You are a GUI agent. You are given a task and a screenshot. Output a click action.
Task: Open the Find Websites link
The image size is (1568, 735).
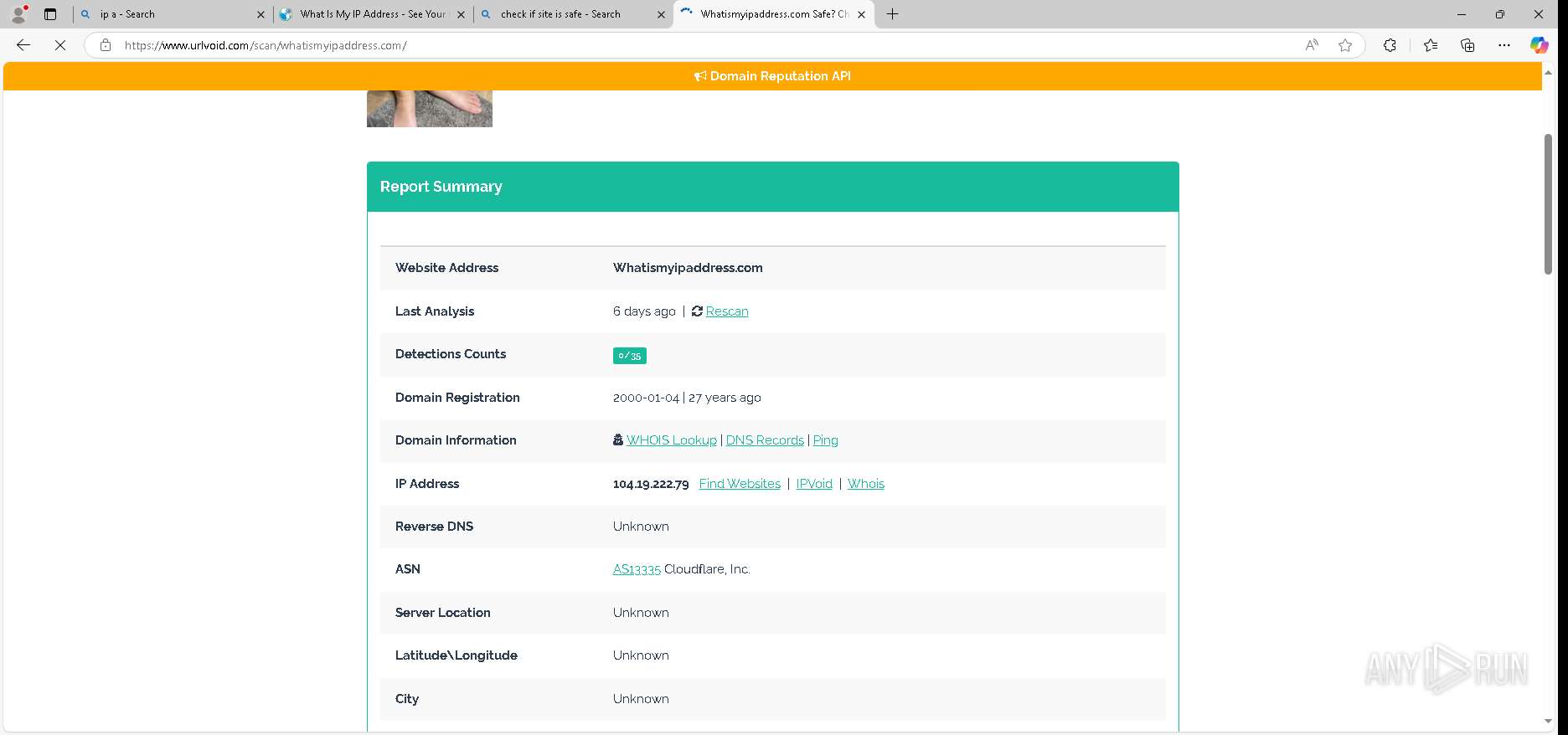(x=740, y=484)
